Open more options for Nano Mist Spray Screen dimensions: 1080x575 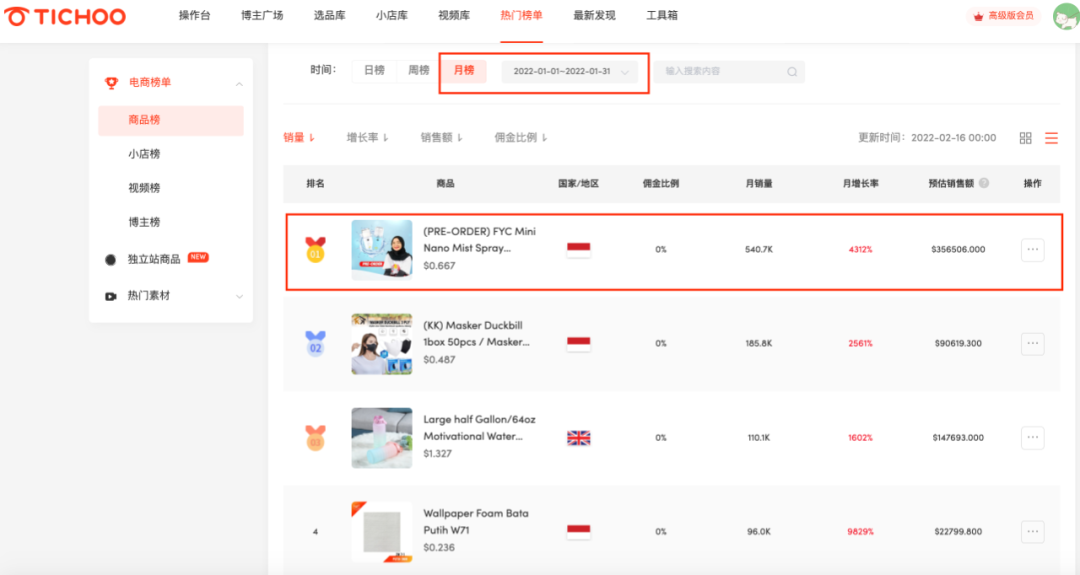point(1032,250)
